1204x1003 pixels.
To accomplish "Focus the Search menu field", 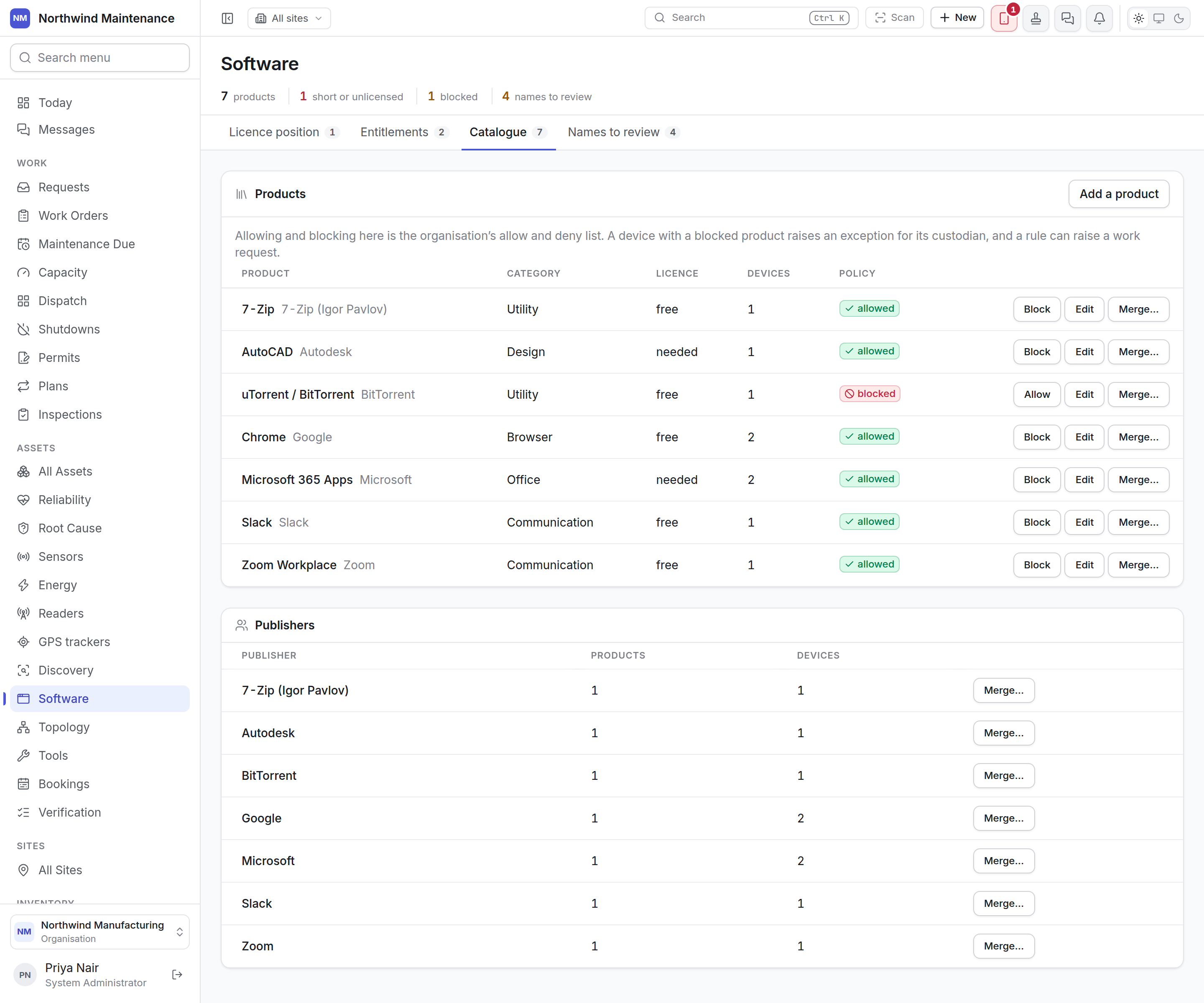I will tap(100, 58).
